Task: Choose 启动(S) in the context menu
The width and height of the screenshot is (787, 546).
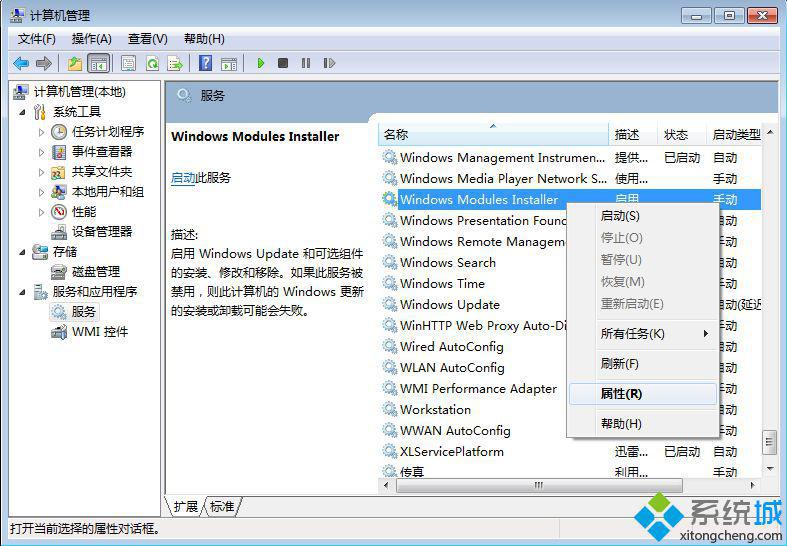Action: click(642, 216)
